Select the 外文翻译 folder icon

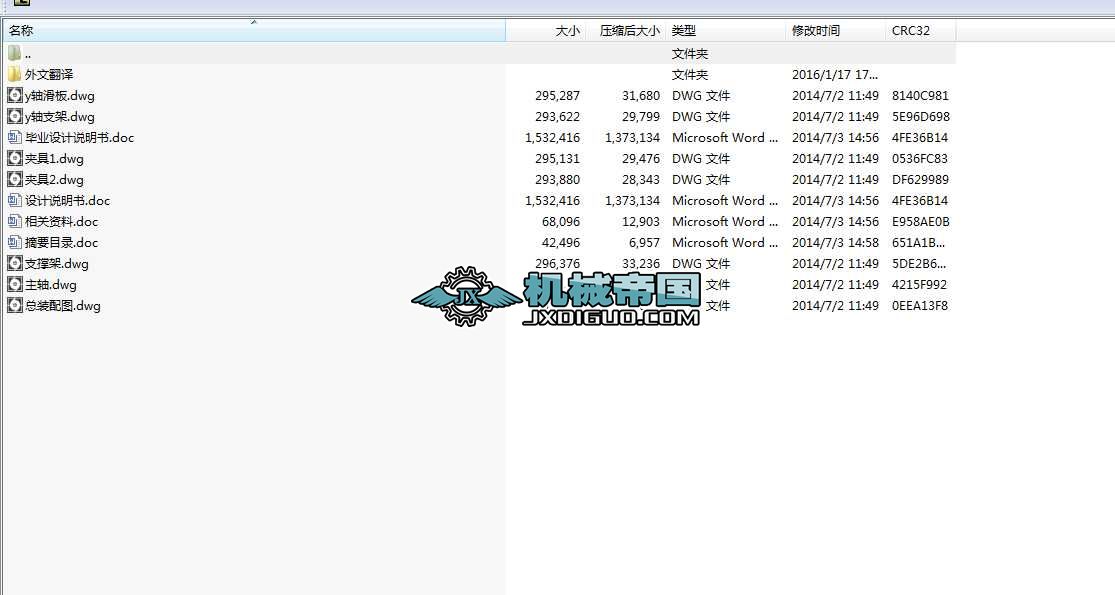point(14,74)
